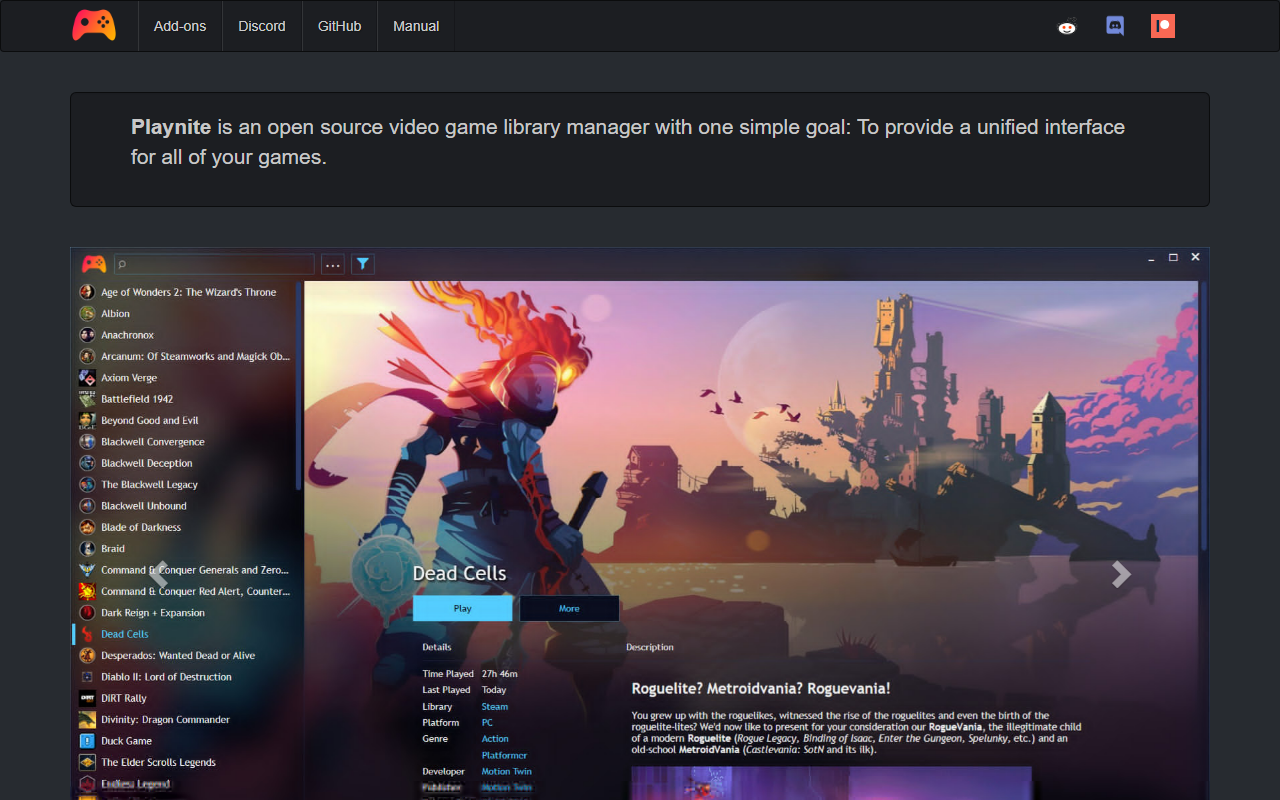The width and height of the screenshot is (1280, 800).
Task: Go to the GitHub nav link
Action: pos(340,26)
